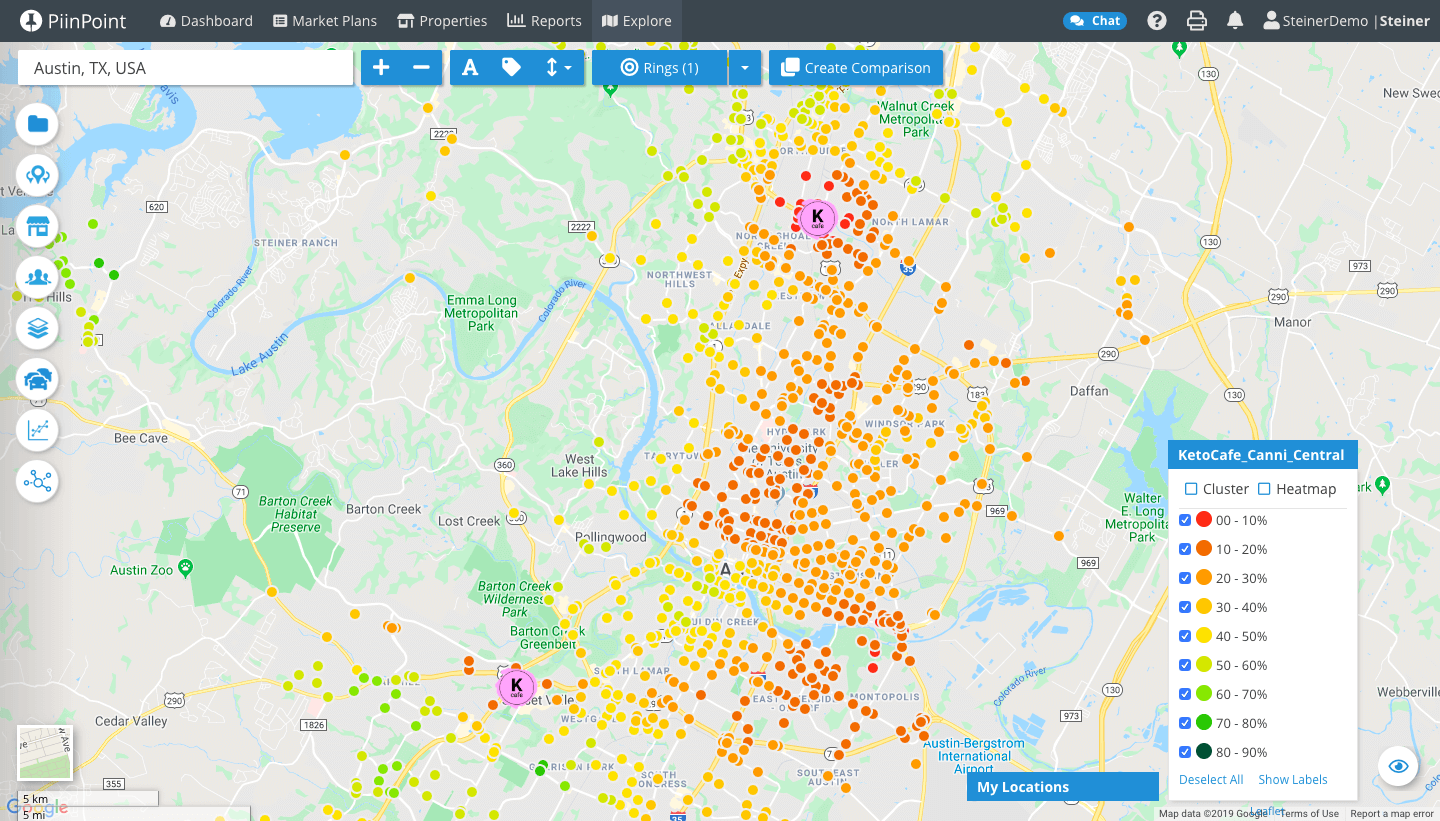Open the folder icon in the left sidebar
The height and width of the screenshot is (821, 1440).
38,124
